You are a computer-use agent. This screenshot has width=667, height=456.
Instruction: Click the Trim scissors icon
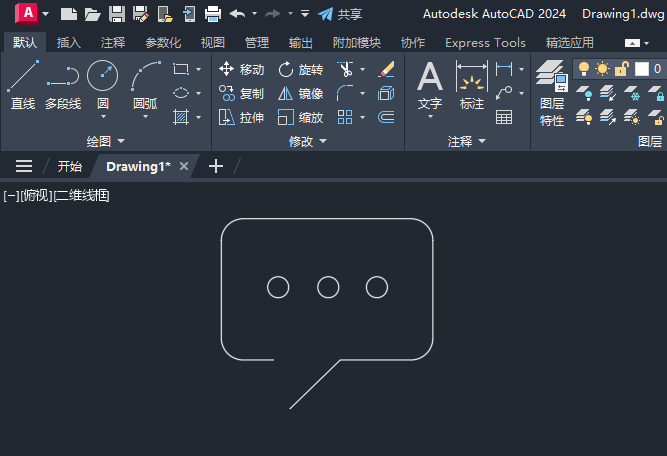pos(345,69)
